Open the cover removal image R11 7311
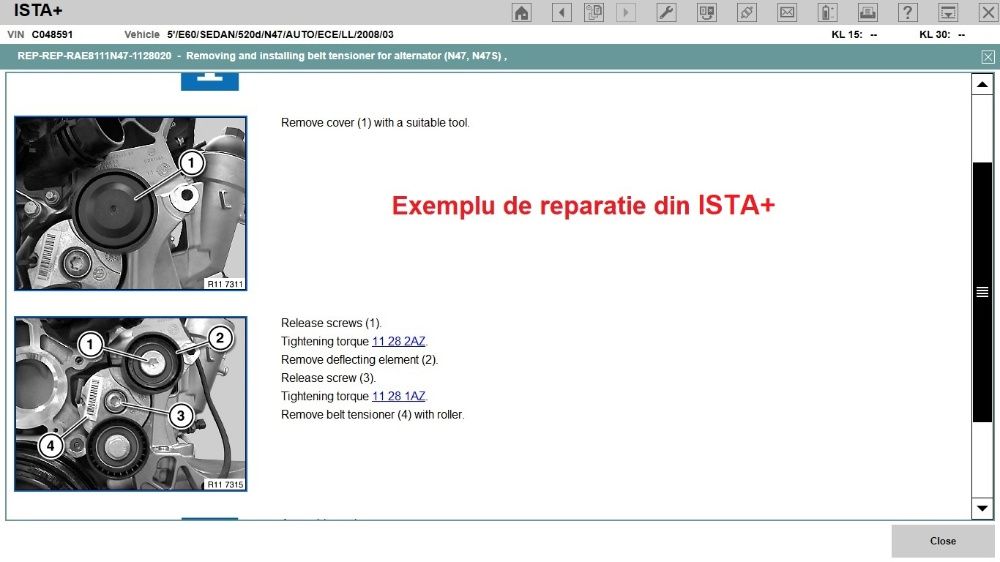Image resolution: width=1000 pixels, height=562 pixels. tap(131, 203)
